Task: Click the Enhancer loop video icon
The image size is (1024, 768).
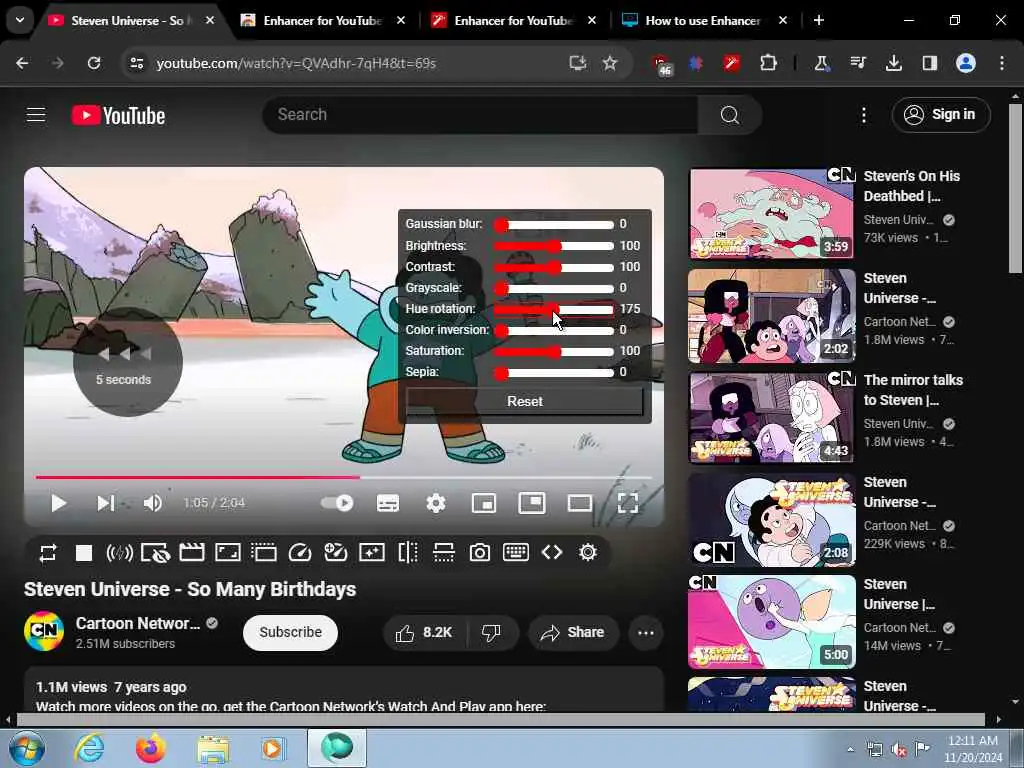Action: (48, 553)
